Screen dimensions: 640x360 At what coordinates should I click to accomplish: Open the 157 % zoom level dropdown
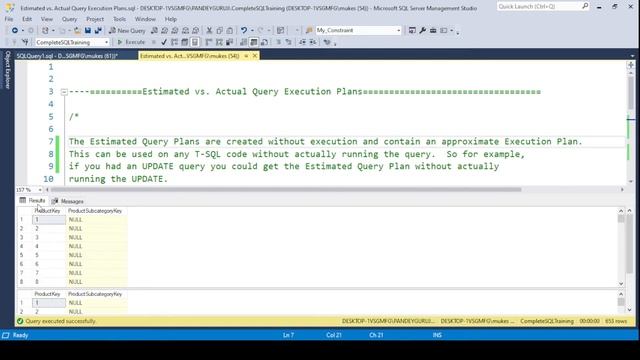click(x=39, y=190)
